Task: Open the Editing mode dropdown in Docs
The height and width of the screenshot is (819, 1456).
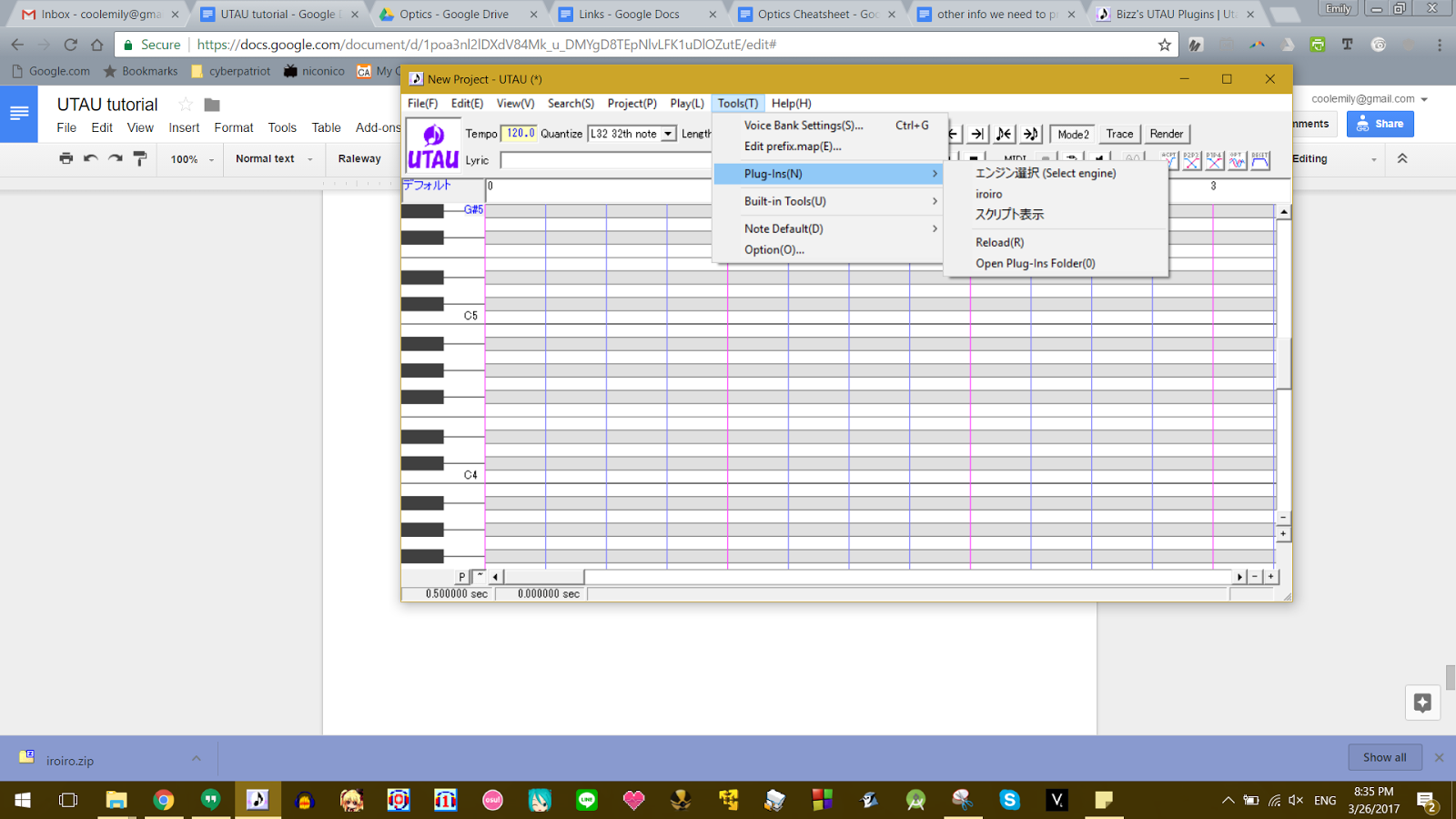Action: [1335, 158]
